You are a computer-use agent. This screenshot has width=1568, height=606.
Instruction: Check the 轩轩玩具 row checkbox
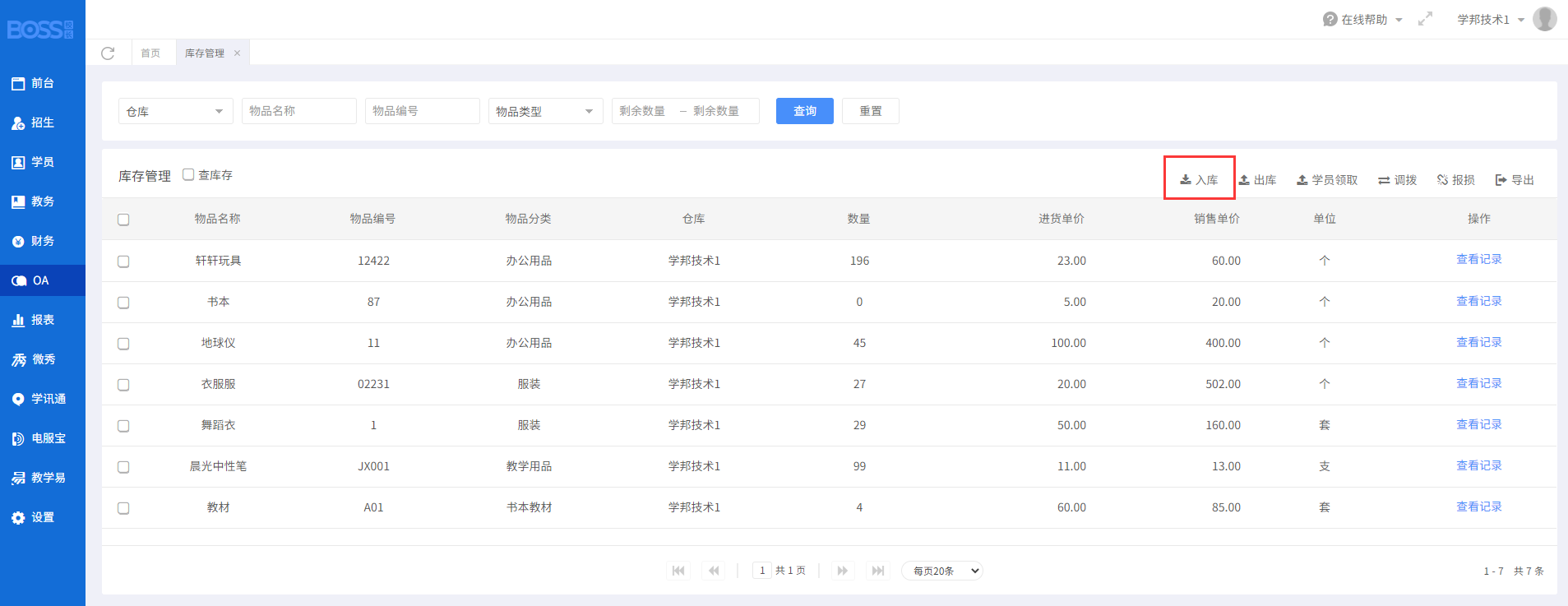coord(123,261)
